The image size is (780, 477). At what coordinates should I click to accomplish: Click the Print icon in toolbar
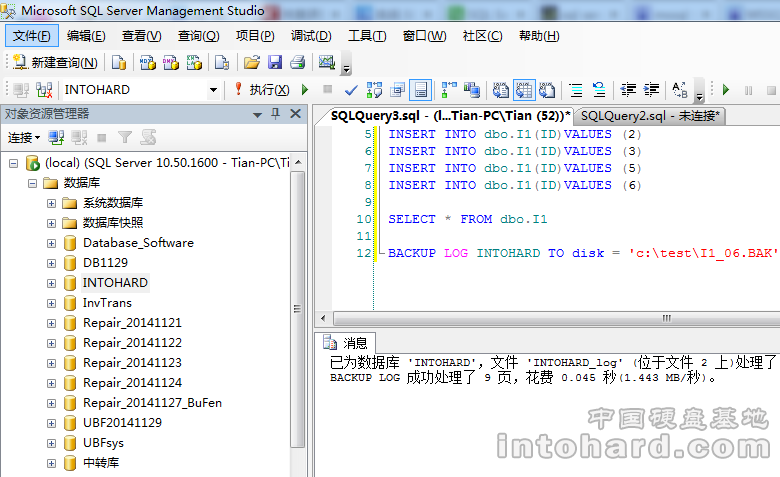point(296,62)
